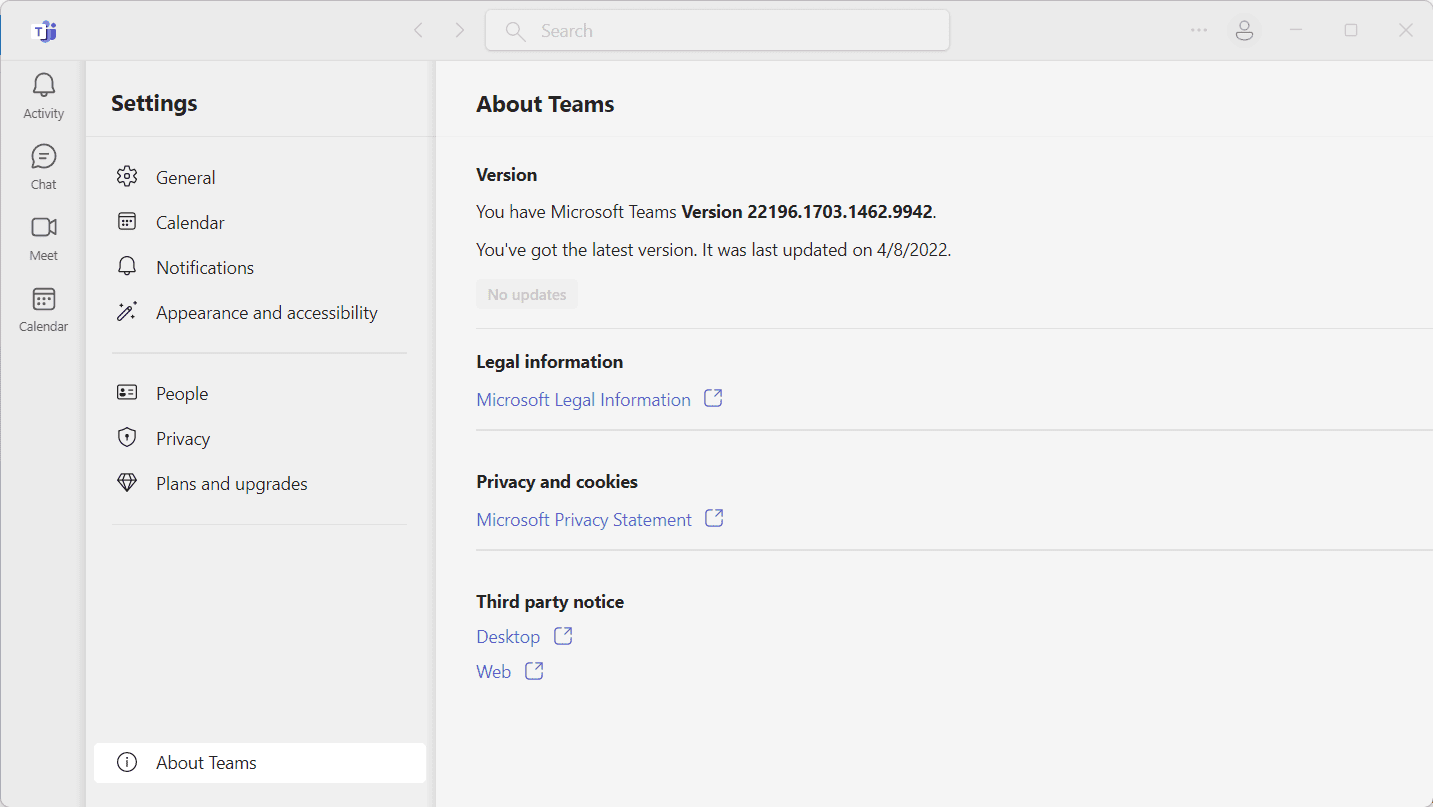The width and height of the screenshot is (1433, 807).
Task: Open the Web third party notice
Action: click(x=493, y=671)
